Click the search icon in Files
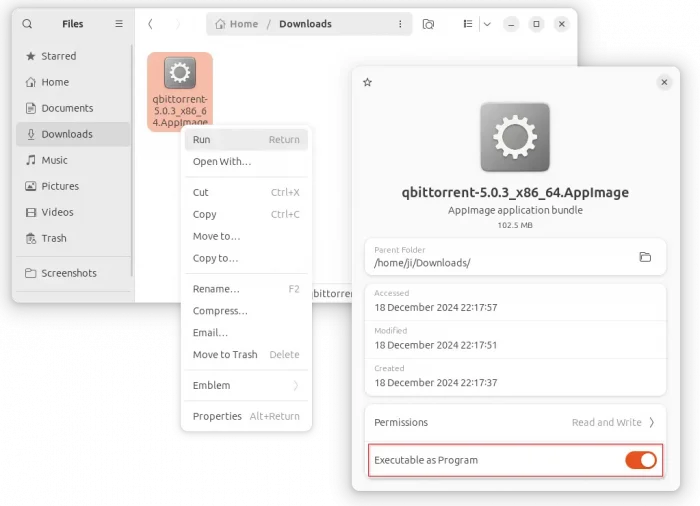The width and height of the screenshot is (700, 506). tap(27, 24)
